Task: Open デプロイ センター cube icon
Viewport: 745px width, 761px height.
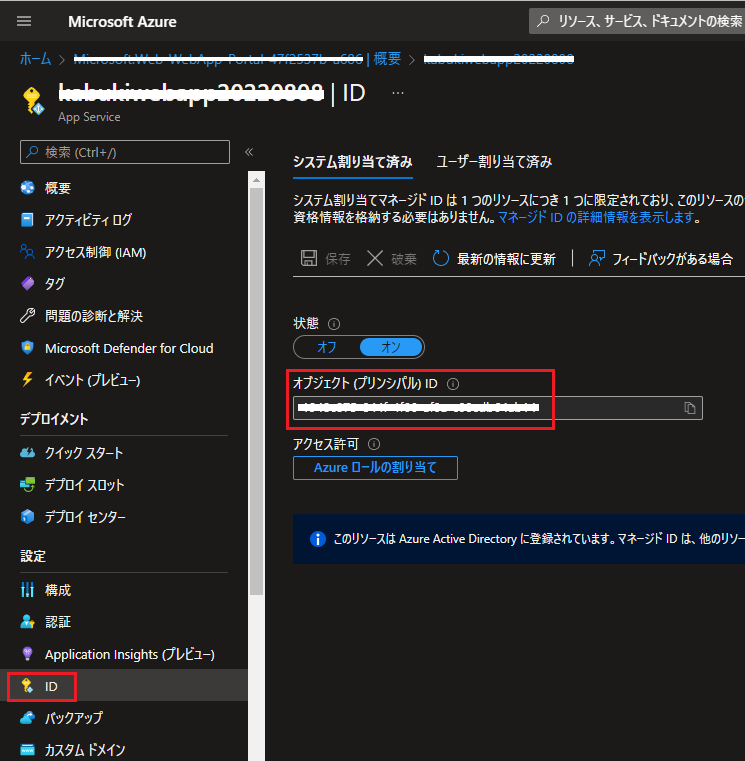Action: tap(28, 517)
